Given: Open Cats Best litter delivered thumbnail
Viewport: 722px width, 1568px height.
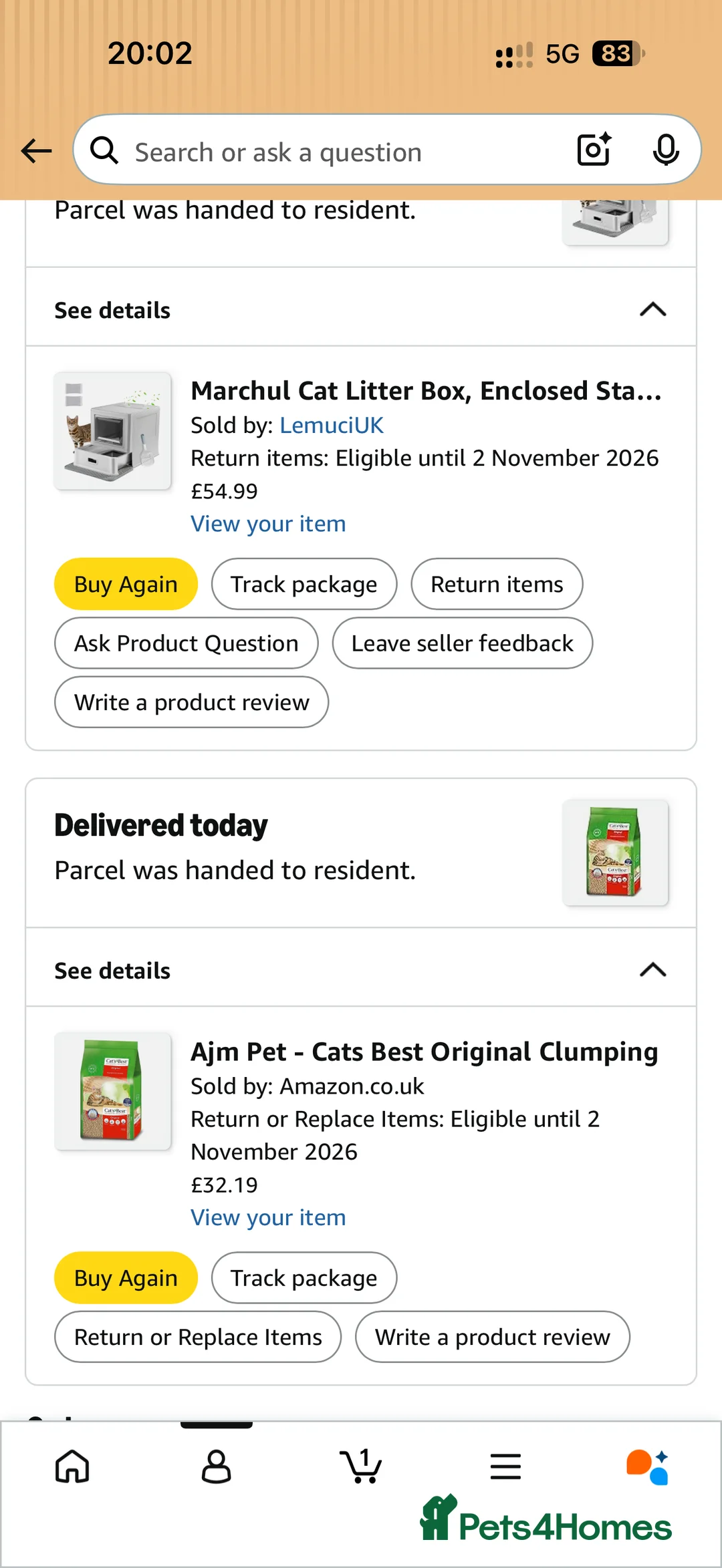Looking at the screenshot, I should pyautogui.click(x=616, y=852).
